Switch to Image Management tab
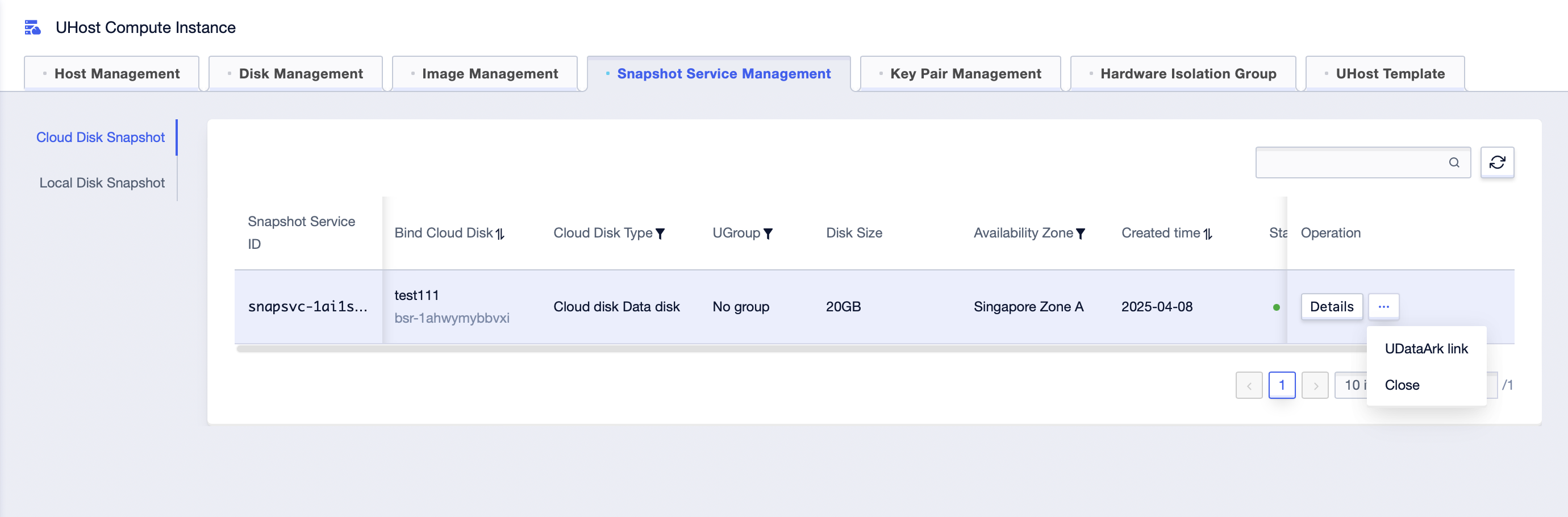Screen dimensions: 1568x517 tap(485, 74)
